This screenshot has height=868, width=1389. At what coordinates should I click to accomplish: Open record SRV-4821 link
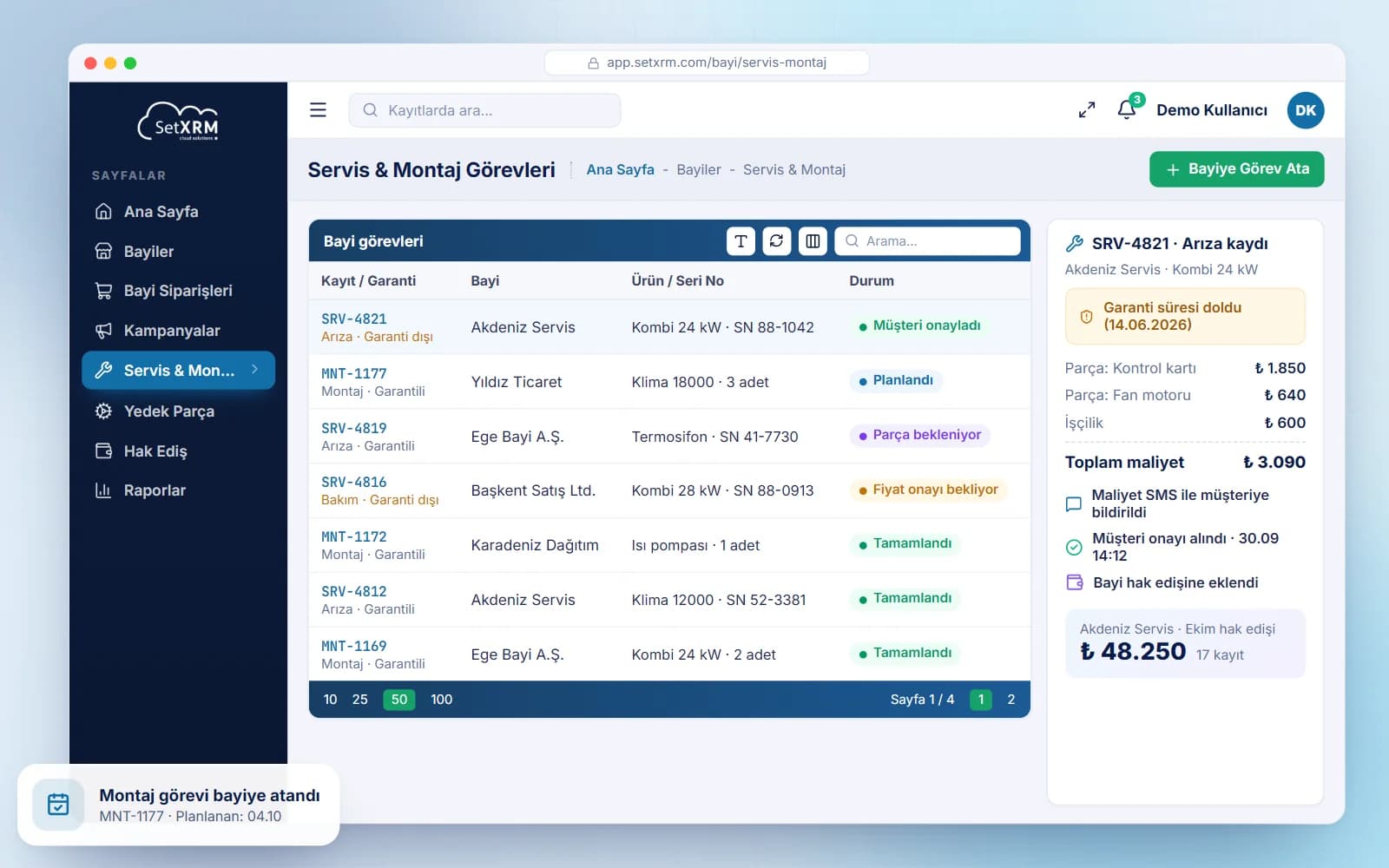pyautogui.click(x=354, y=319)
